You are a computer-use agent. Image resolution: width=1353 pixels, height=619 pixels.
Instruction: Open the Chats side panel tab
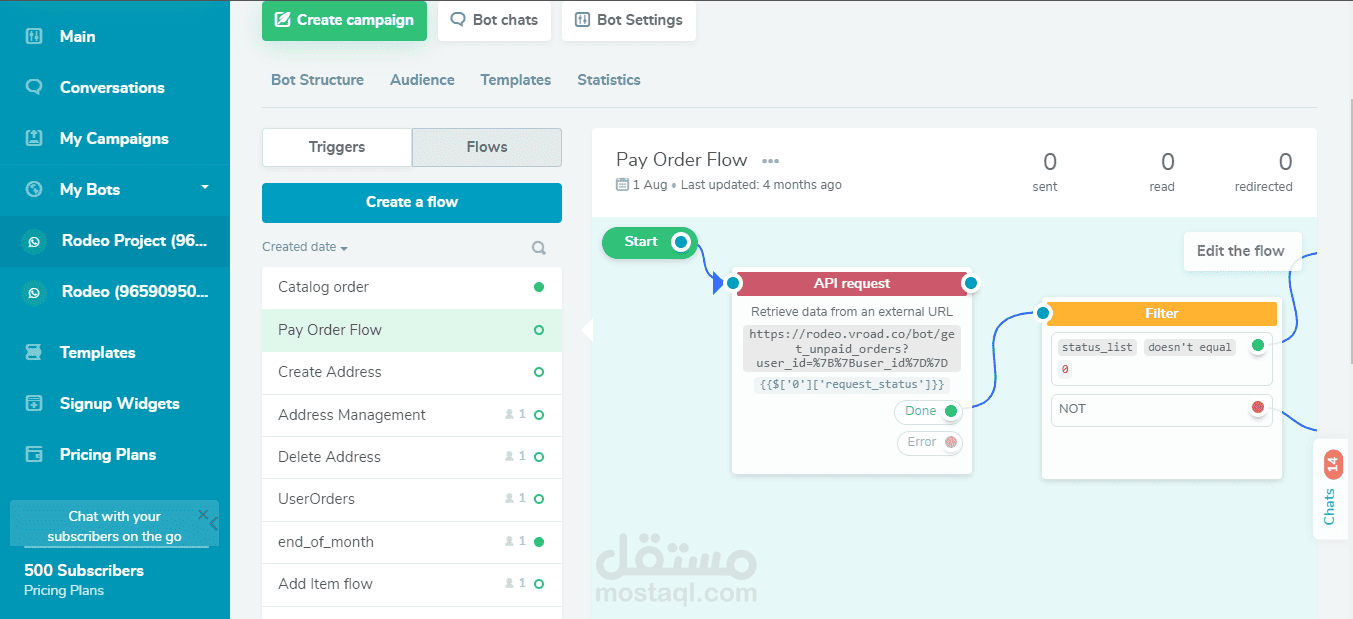tap(1331, 490)
